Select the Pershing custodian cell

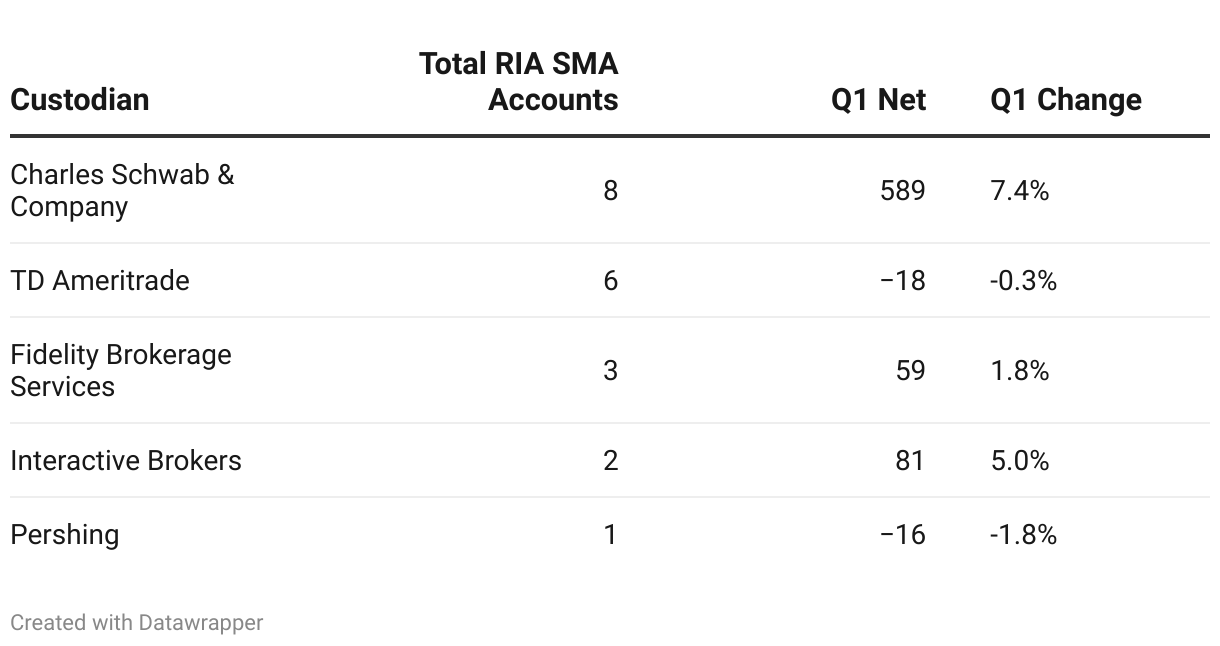pos(65,535)
